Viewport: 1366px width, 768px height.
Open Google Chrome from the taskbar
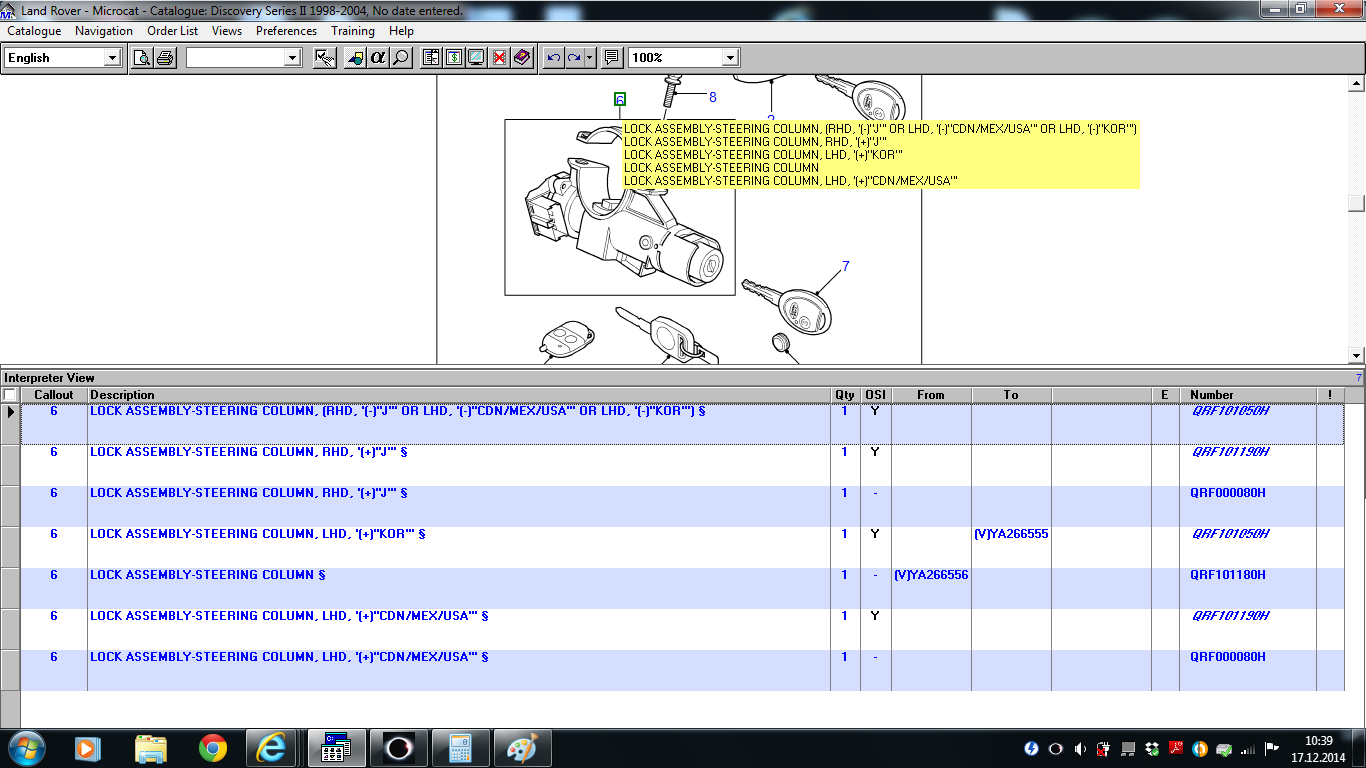[x=212, y=748]
